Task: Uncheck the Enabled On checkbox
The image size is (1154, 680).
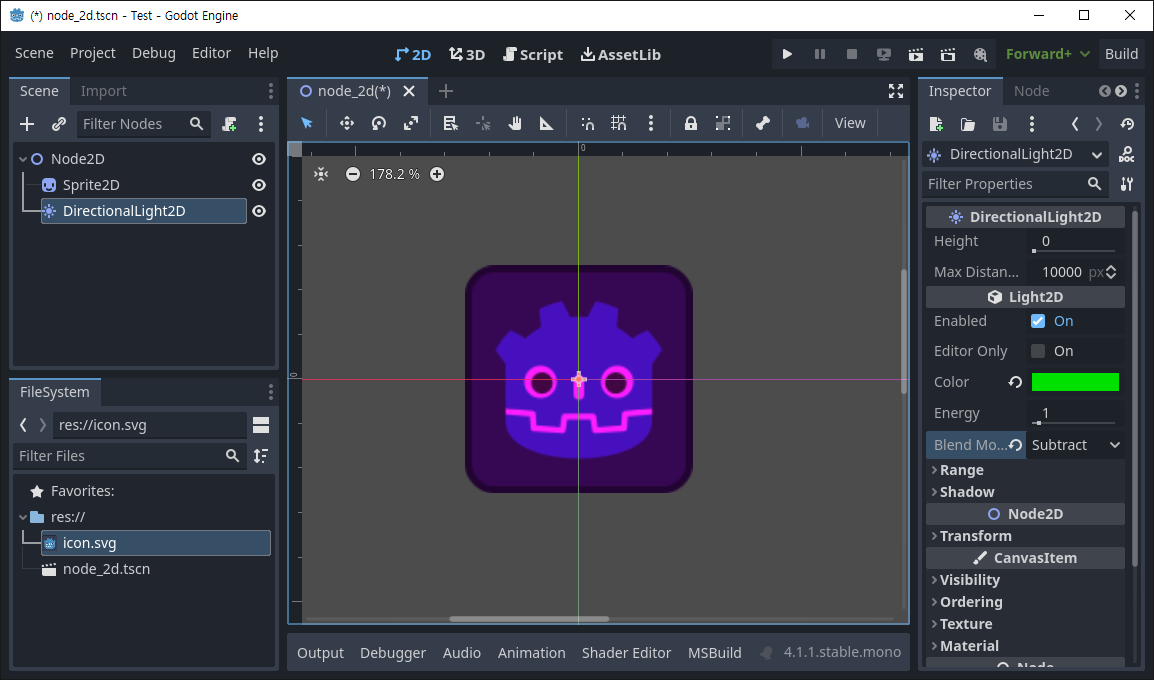Action: (1038, 321)
